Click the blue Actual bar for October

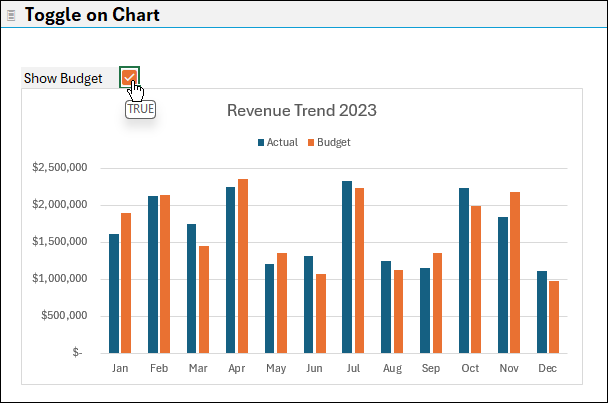[464, 270]
